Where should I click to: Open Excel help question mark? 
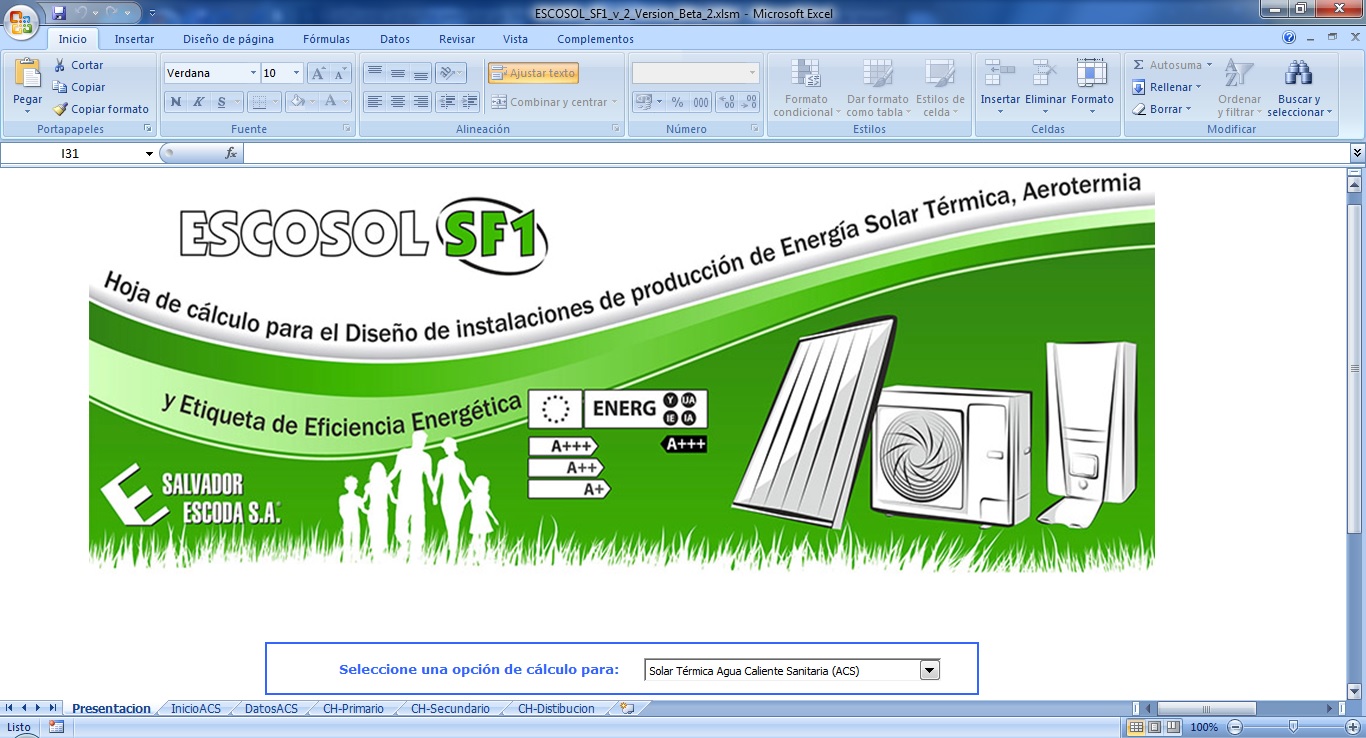point(1289,38)
